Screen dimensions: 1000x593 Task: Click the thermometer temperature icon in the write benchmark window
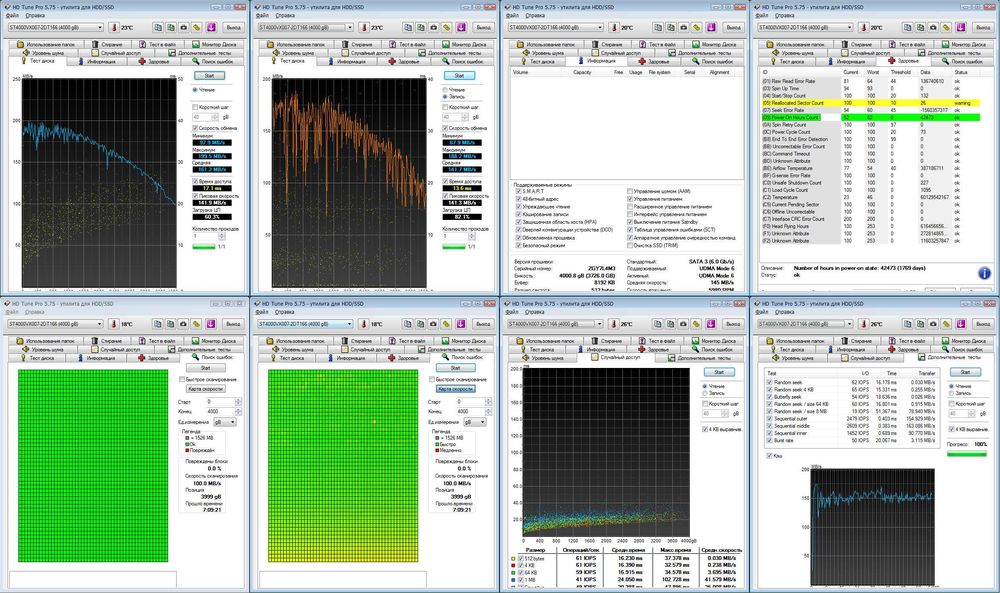point(362,28)
